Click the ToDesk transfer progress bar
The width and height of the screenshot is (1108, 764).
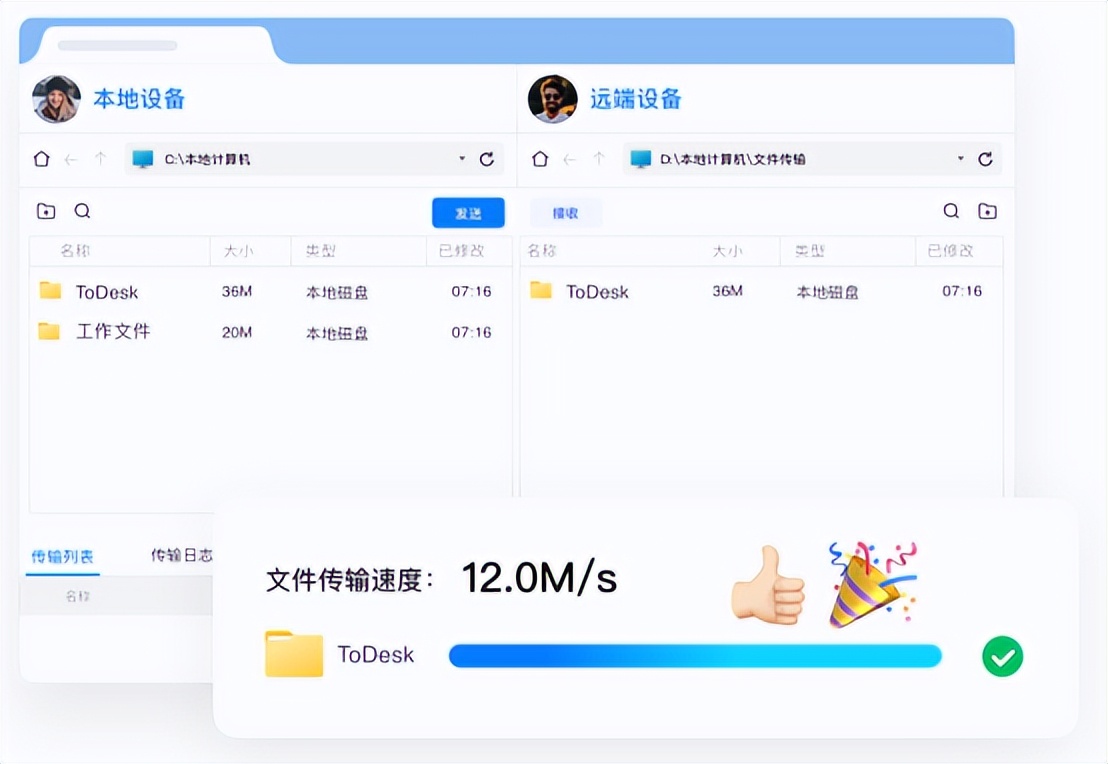(x=694, y=655)
